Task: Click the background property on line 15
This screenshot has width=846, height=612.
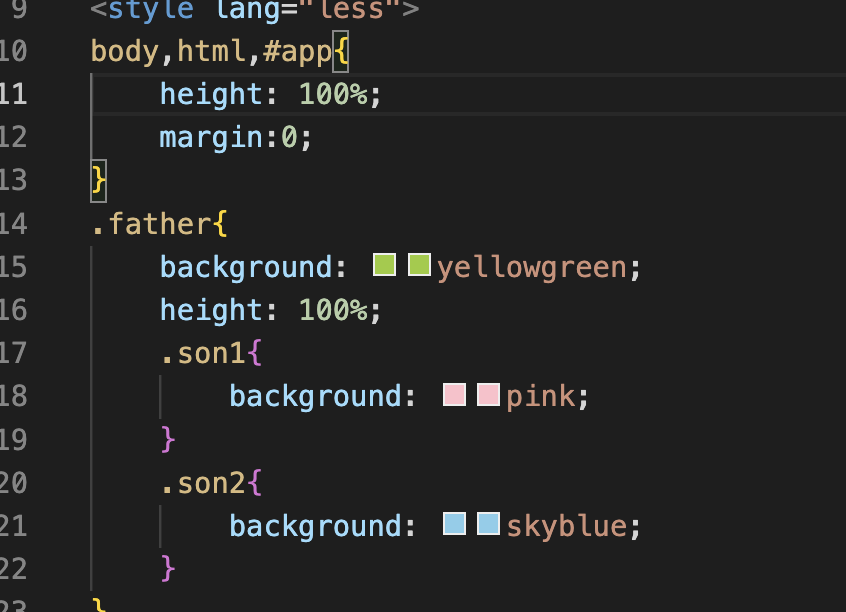Action: coord(245,268)
